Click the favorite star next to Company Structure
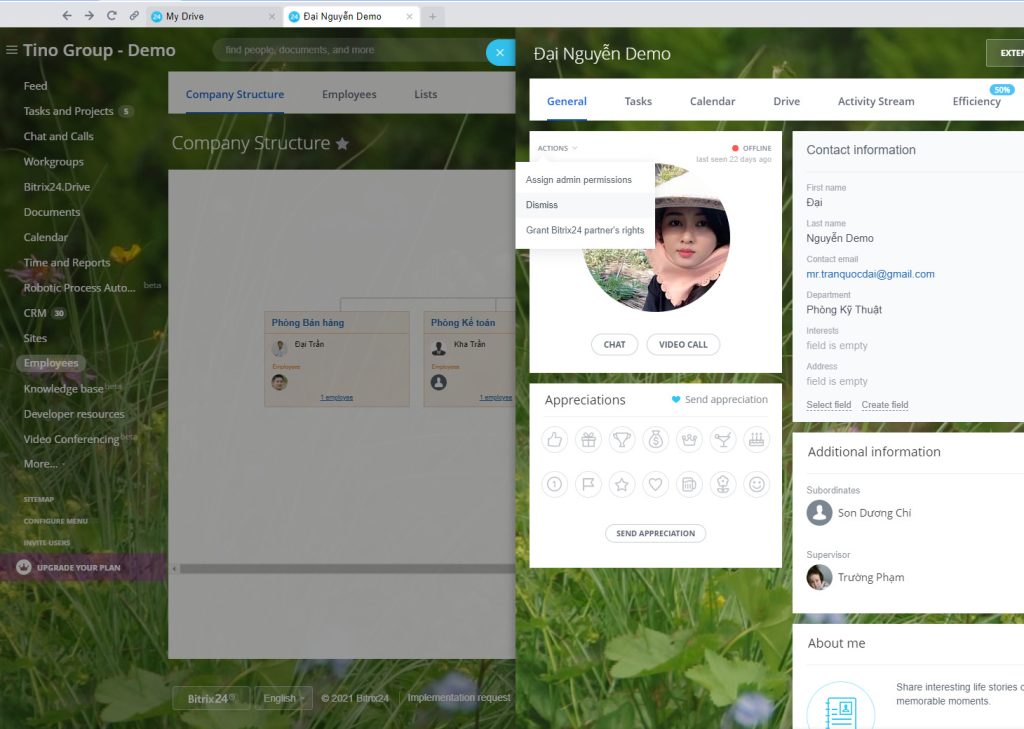The image size is (1024, 729). tap(342, 143)
